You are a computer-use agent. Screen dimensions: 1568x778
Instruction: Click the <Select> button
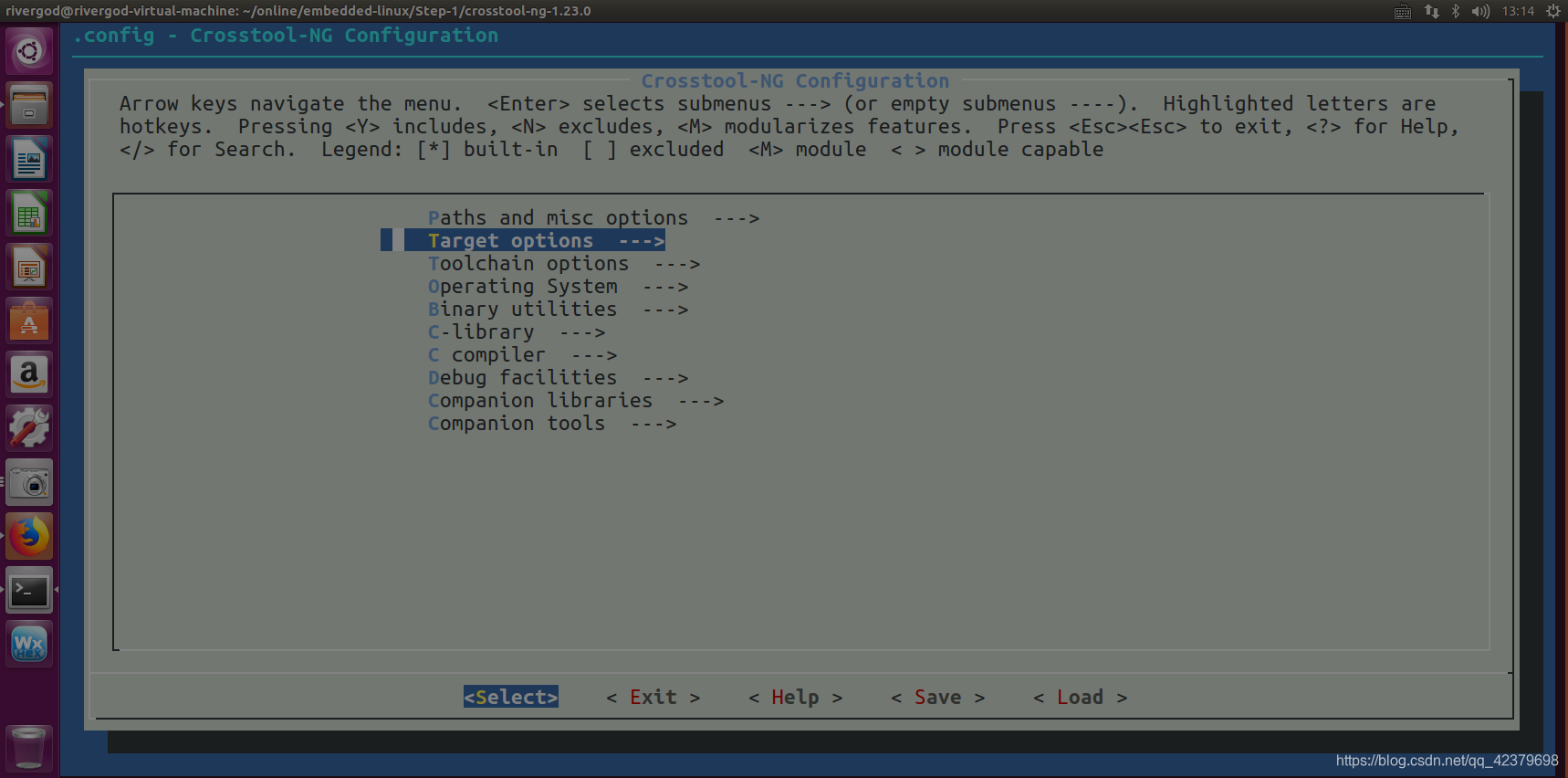tap(511, 697)
